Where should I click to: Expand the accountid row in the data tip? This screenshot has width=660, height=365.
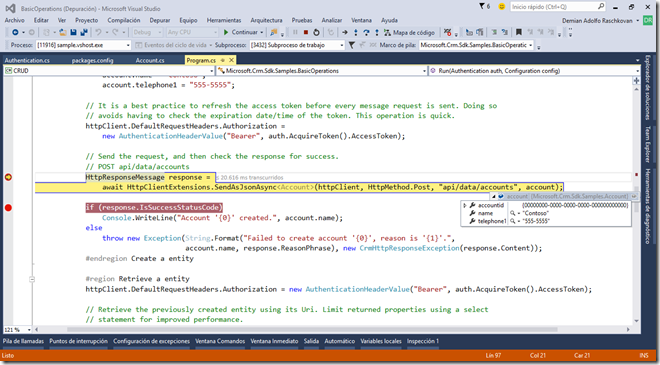[x=465, y=205]
